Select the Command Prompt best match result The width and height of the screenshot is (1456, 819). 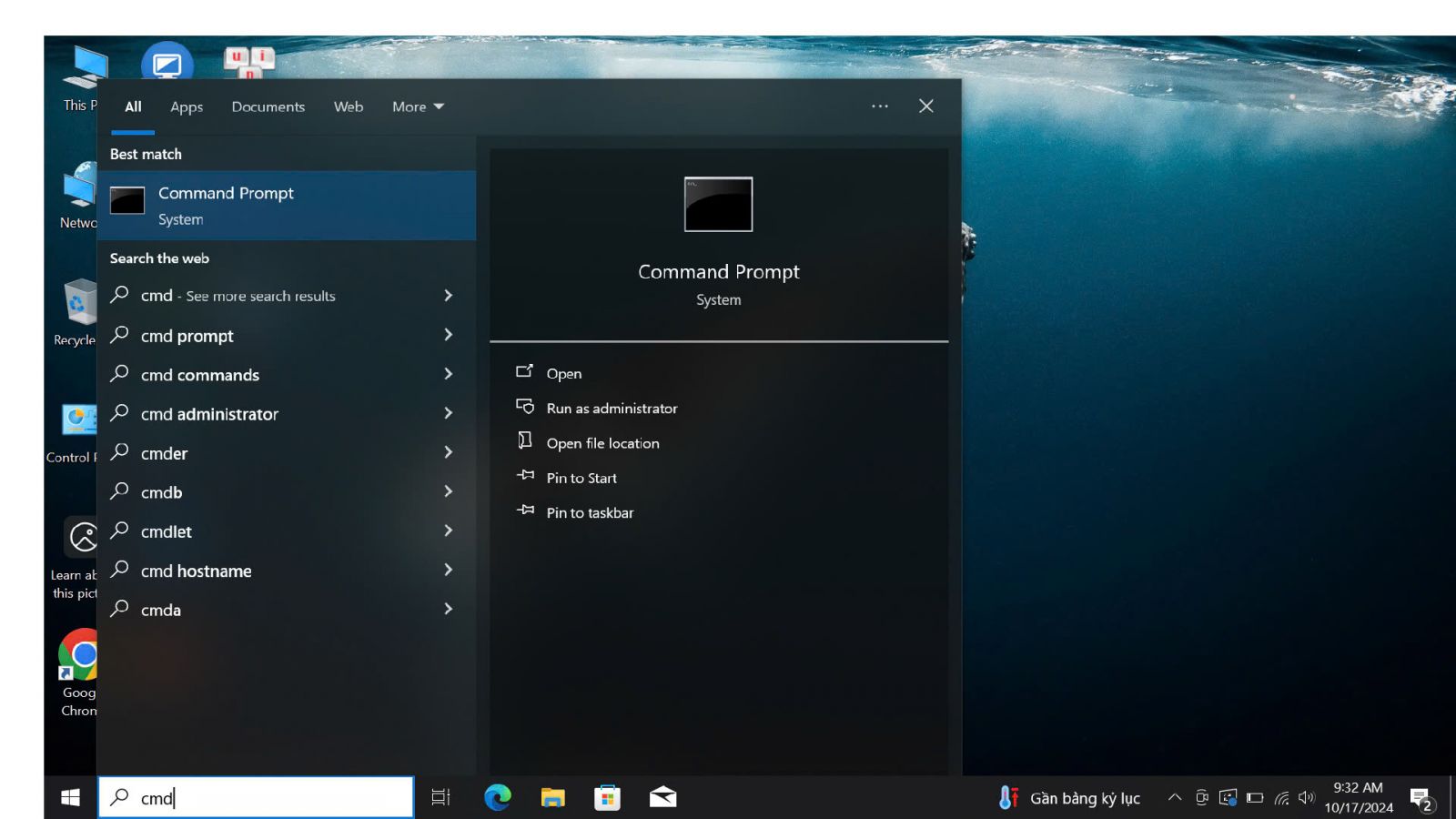click(287, 206)
